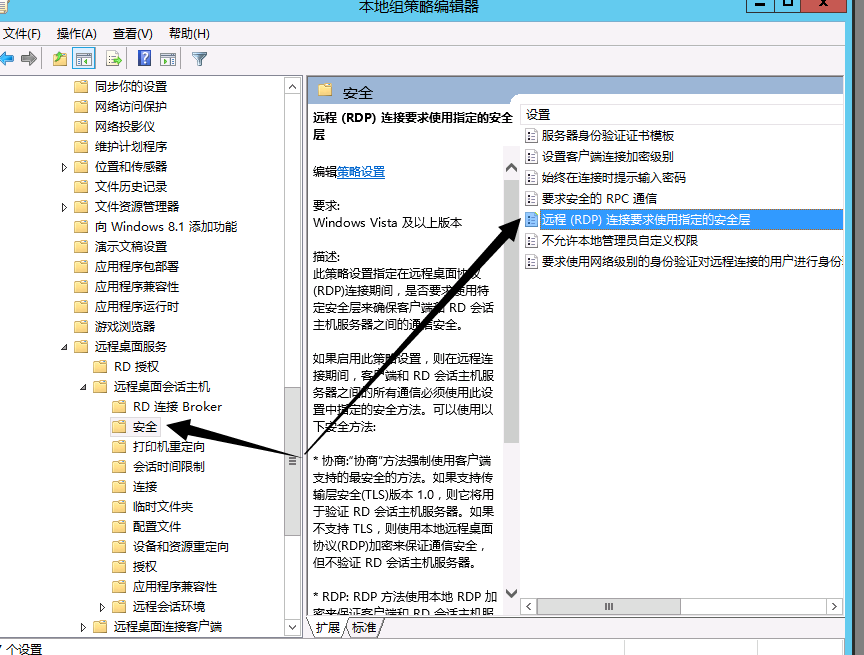Image resolution: width=864 pixels, height=655 pixels.
Task: Select the 要求安全的 RPC 通信 setting
Action: 591,198
